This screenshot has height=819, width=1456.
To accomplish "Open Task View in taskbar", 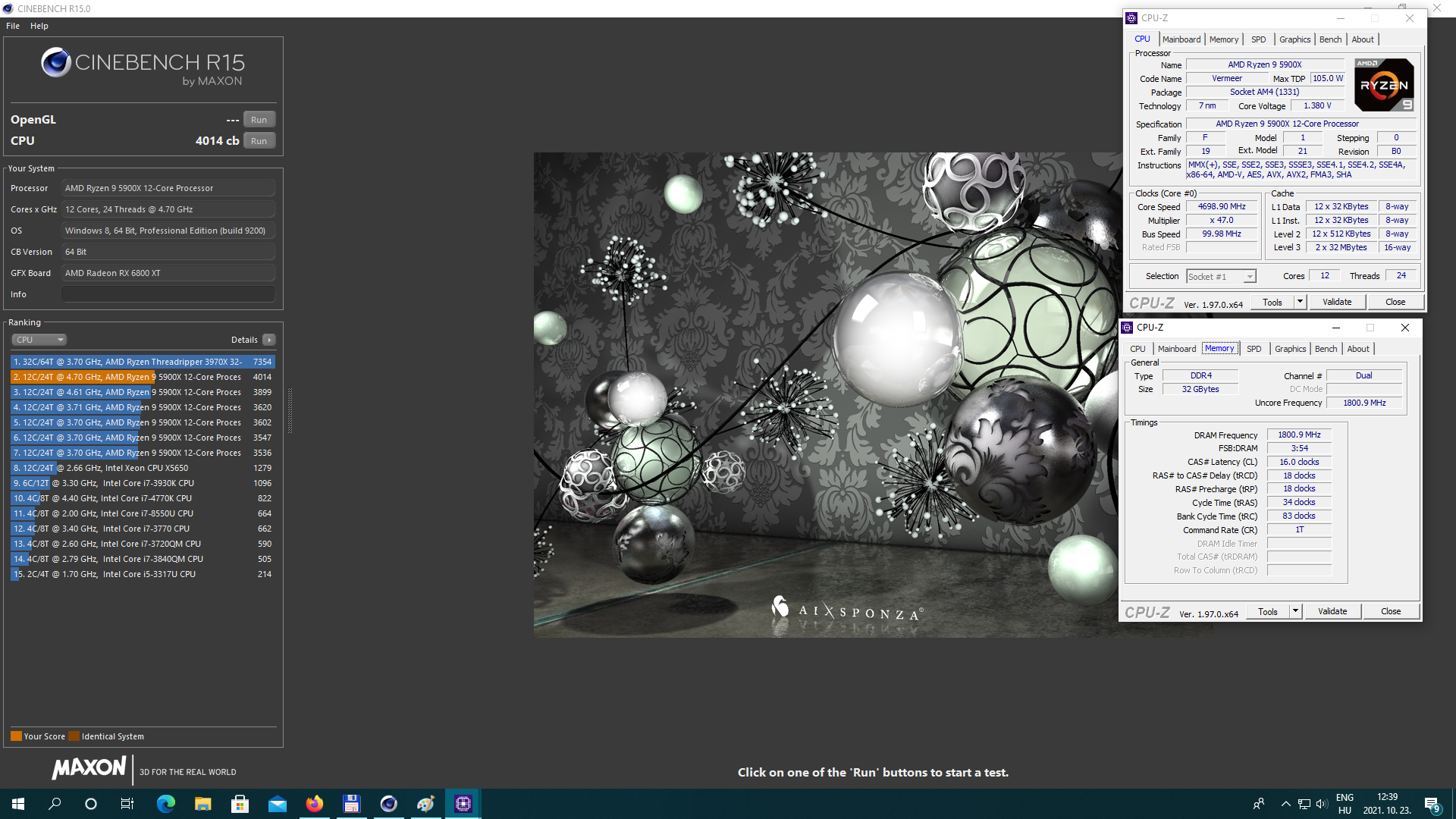I will click(x=127, y=804).
